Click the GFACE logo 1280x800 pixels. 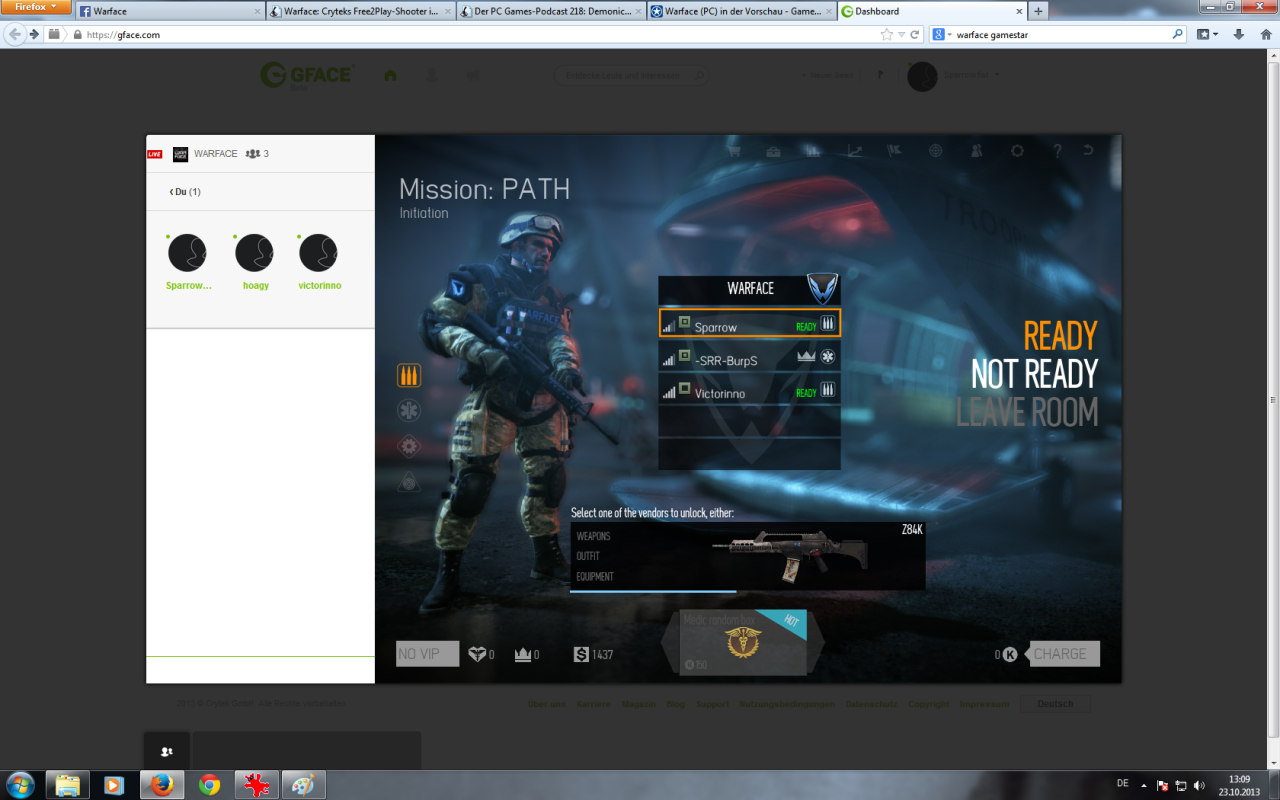(x=306, y=75)
